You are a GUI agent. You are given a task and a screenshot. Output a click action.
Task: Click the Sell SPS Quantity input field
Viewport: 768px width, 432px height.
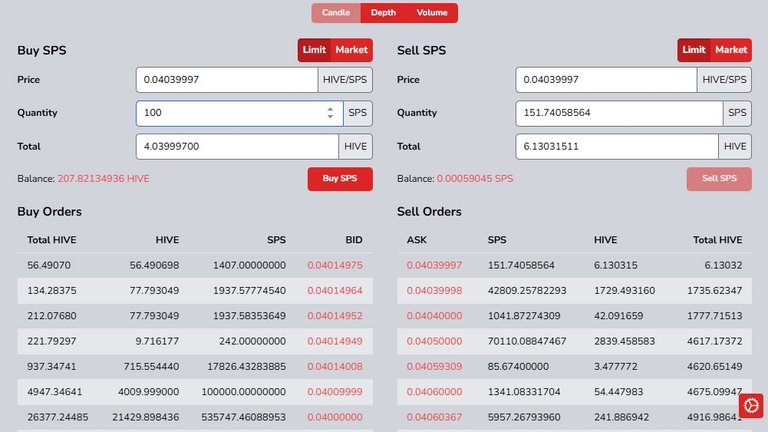[x=619, y=113]
